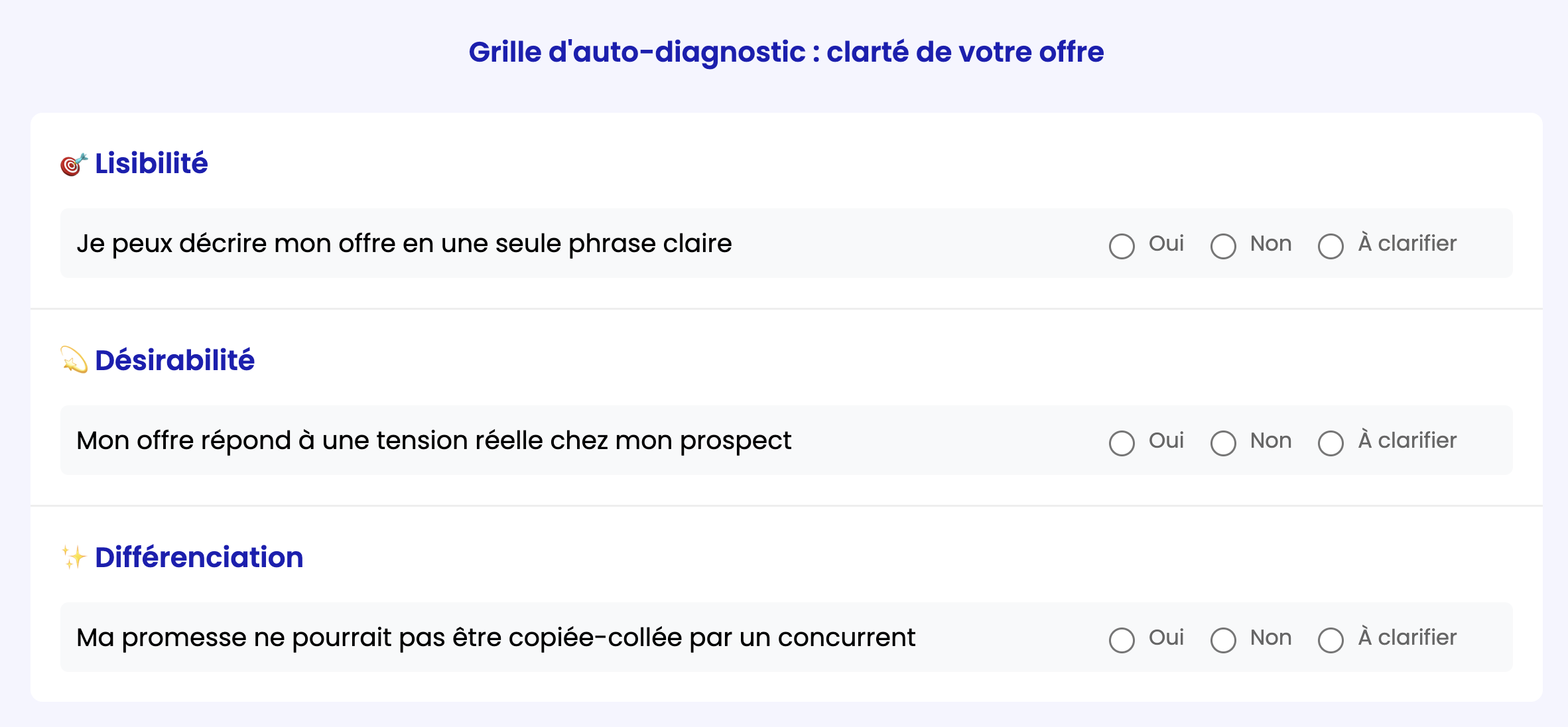Select Non for offer responding to real tension
Image resolution: width=1568 pixels, height=727 pixels.
(x=1223, y=443)
